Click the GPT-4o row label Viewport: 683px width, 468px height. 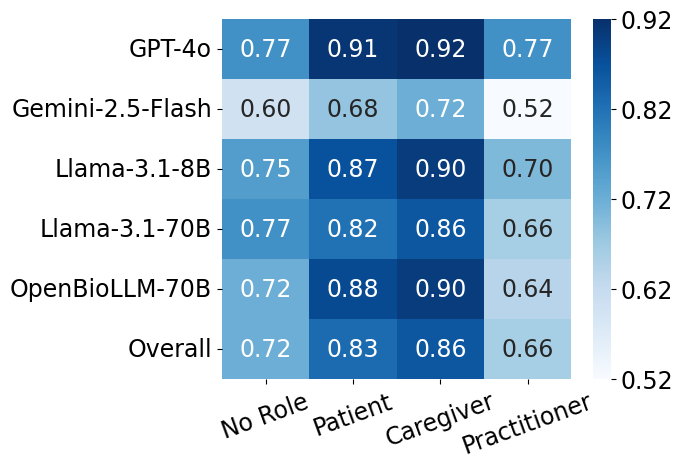(x=169, y=48)
